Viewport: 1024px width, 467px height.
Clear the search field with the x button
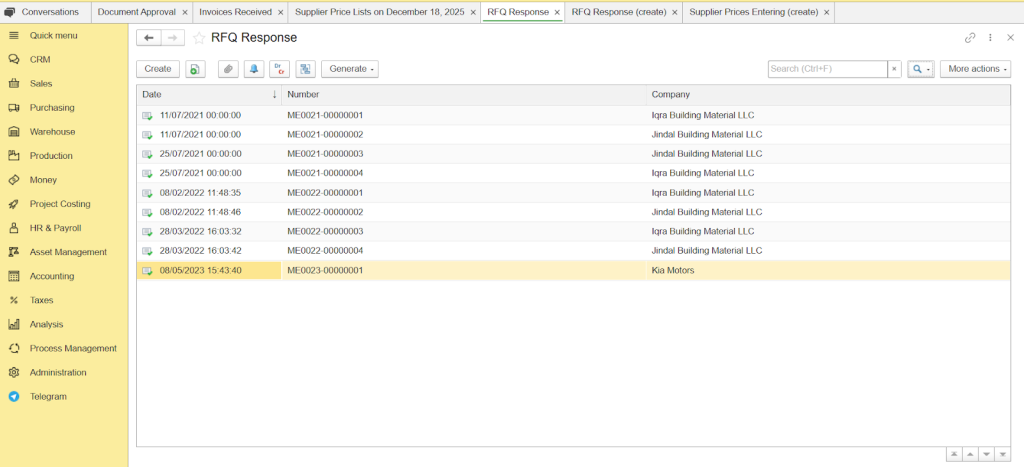click(894, 69)
